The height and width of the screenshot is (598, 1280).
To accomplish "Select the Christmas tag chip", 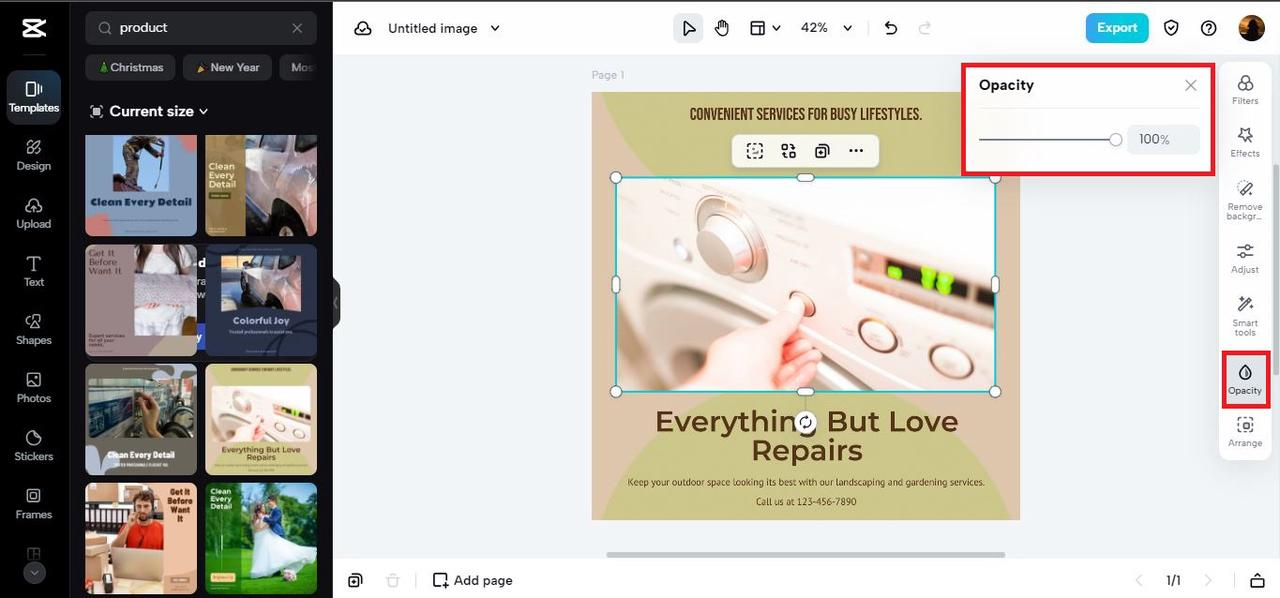I will pos(130,67).
